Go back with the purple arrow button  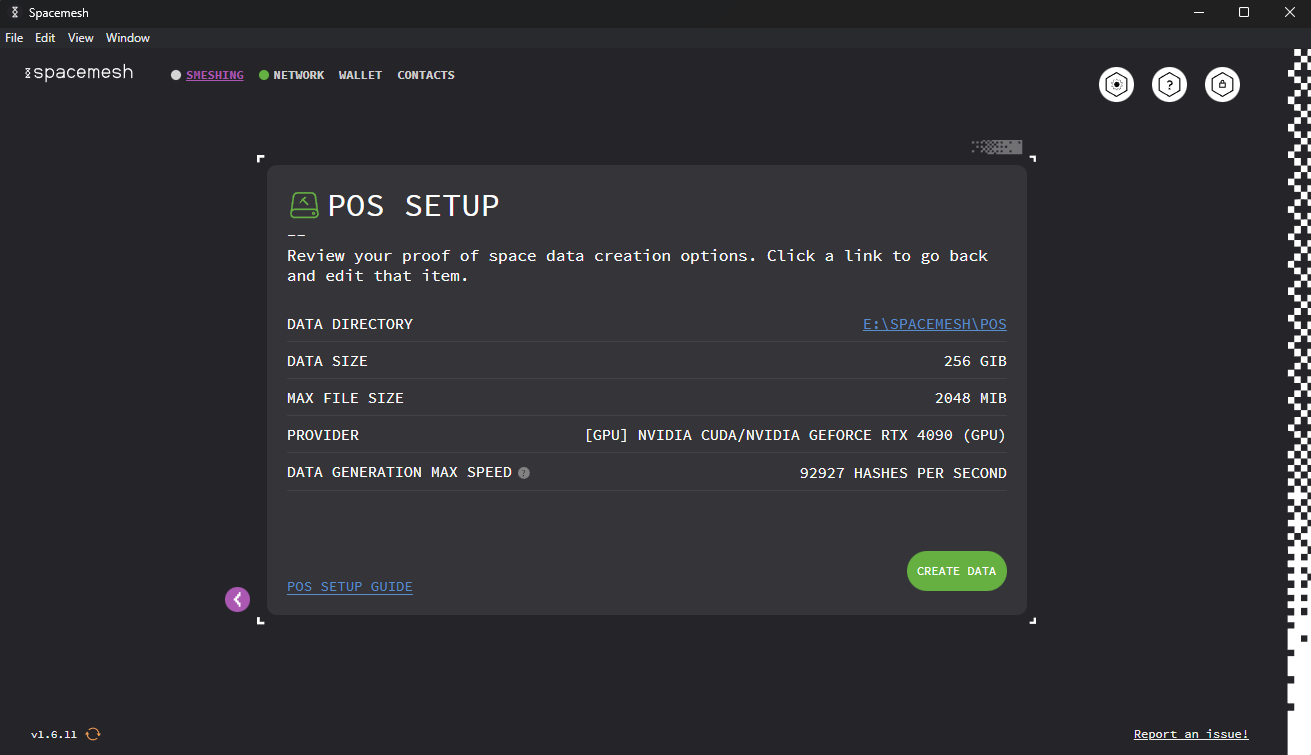coord(237,599)
